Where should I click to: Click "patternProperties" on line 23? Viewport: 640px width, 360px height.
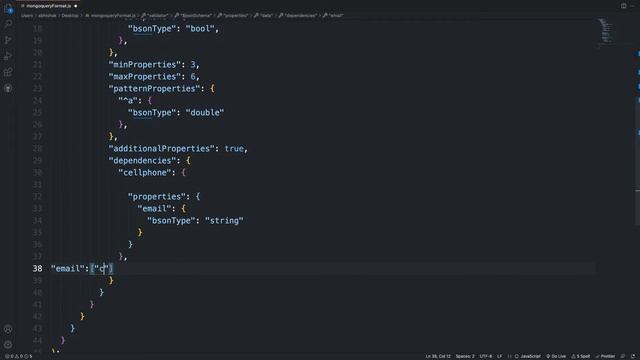(154, 89)
